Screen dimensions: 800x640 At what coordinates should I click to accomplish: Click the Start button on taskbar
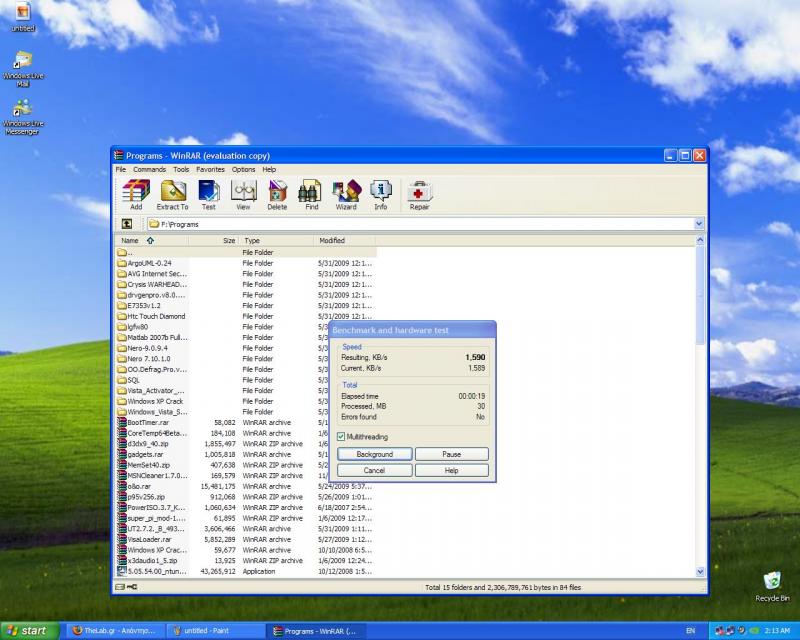tap(29, 631)
